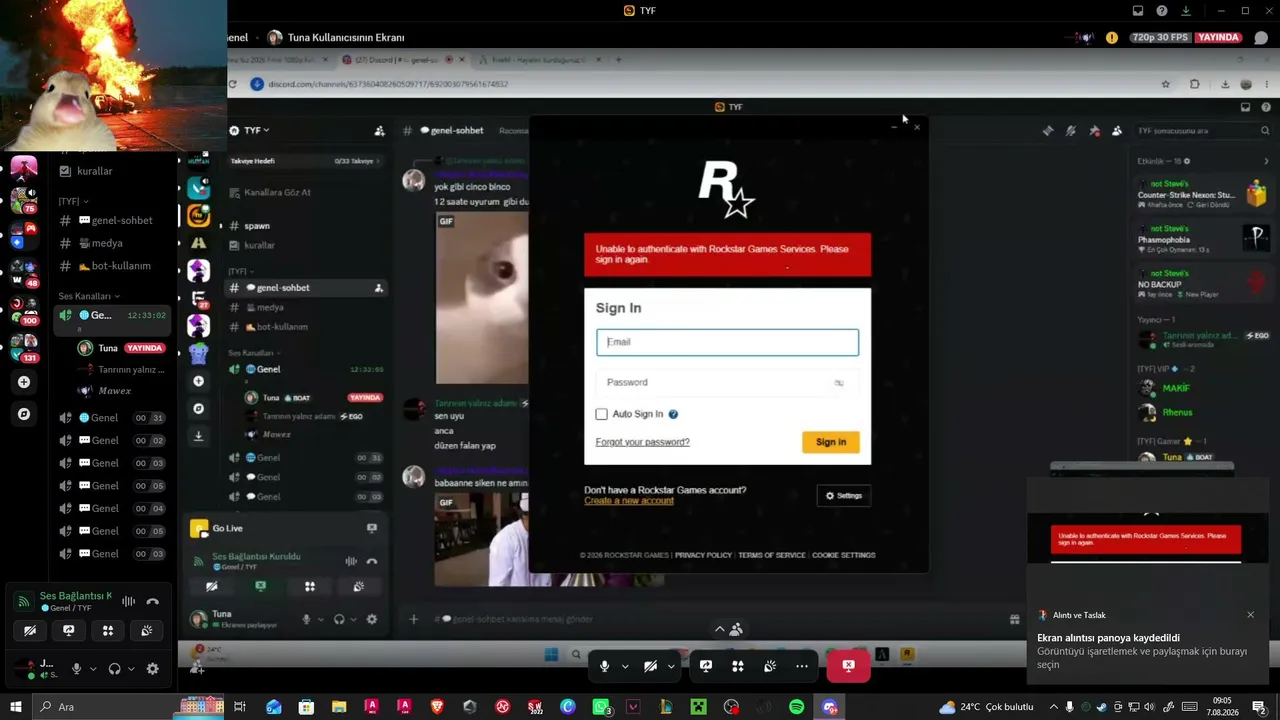This screenshot has height=720, width=1280.
Task: Leave the call with the red disconnect button
Action: (848, 666)
